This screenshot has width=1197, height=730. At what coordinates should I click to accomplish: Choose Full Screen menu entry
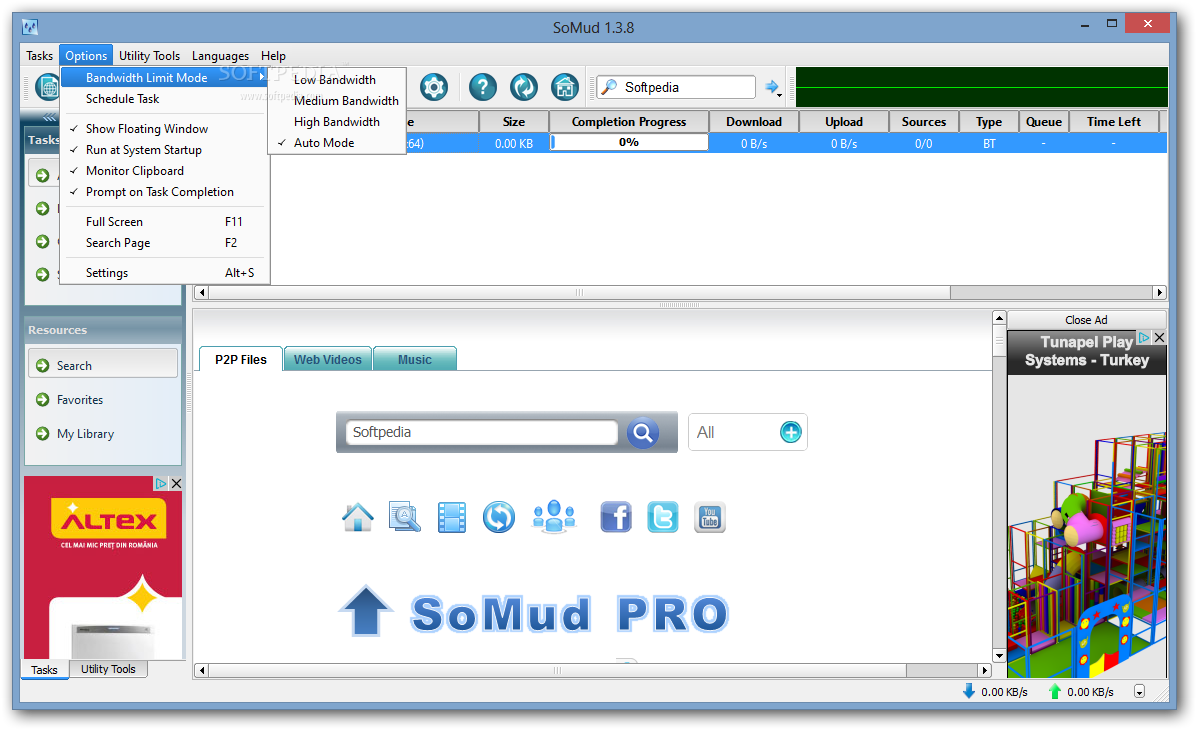[x=165, y=221]
